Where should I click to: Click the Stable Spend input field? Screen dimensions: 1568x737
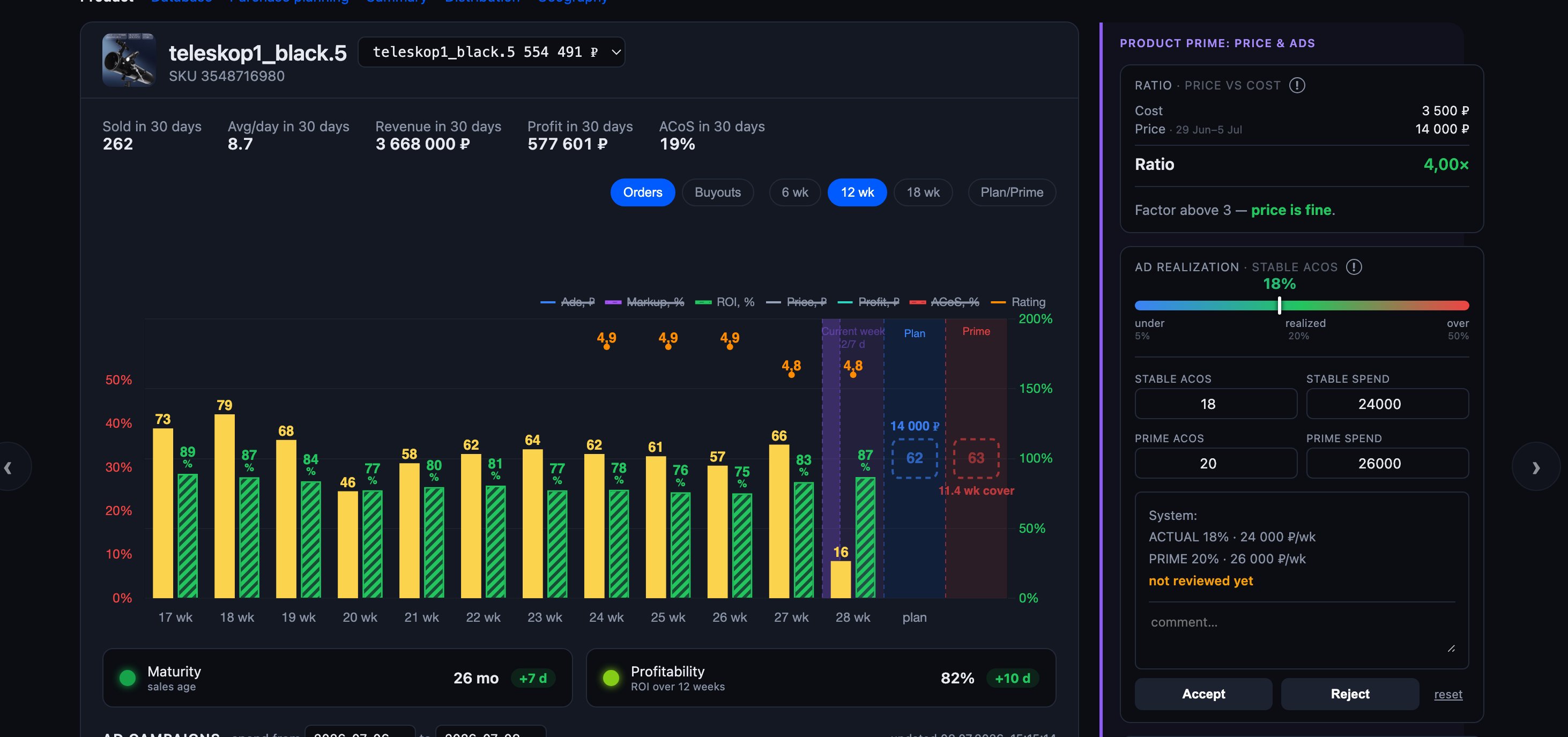pyautogui.click(x=1387, y=404)
